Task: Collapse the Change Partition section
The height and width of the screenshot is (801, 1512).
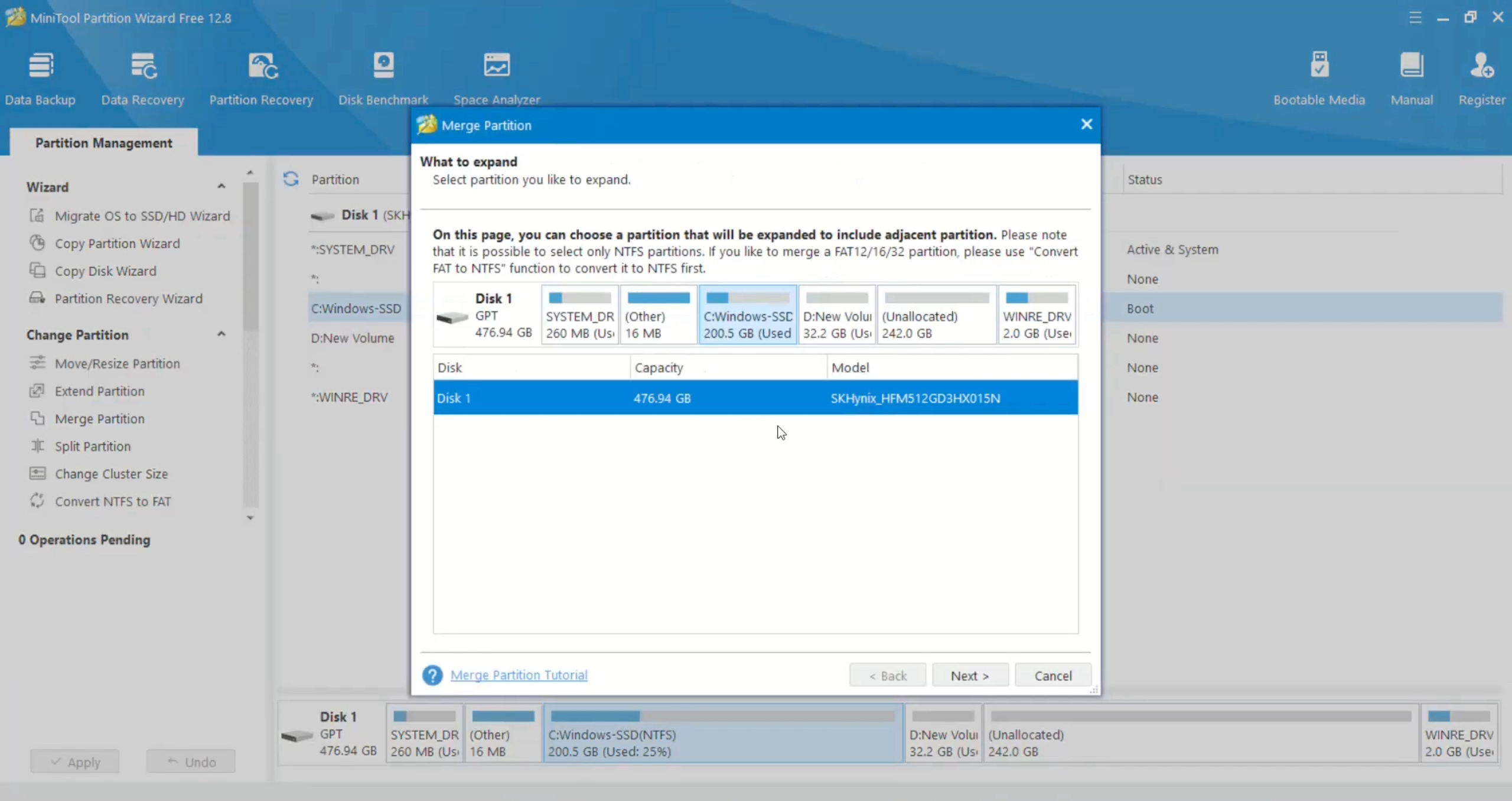Action: 221,334
